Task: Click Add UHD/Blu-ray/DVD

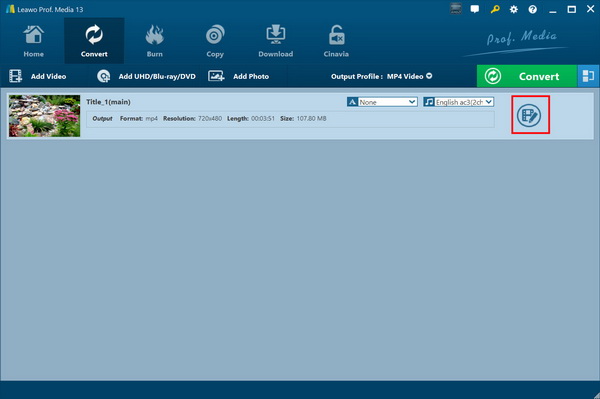Action: [x=146, y=76]
